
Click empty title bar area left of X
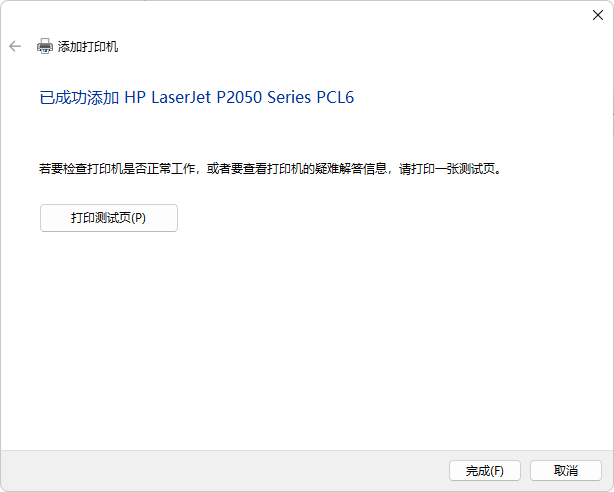click(294, 15)
